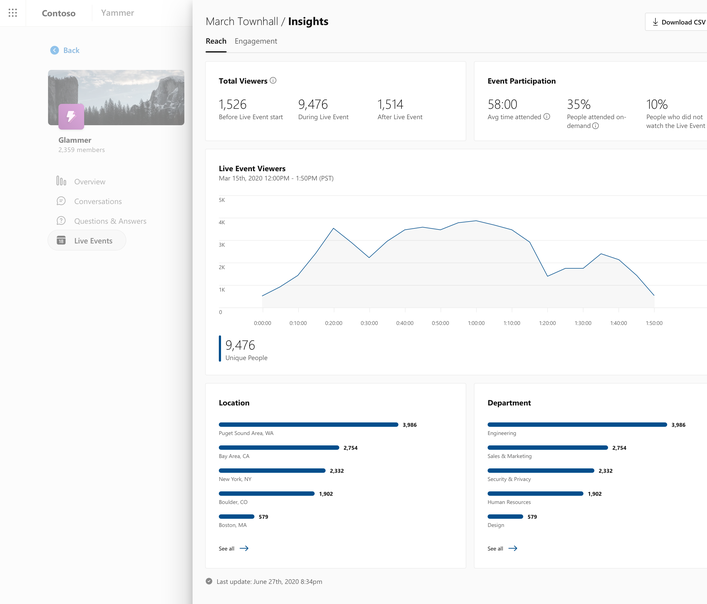Click the 9,476 Unique People figure
Image resolution: width=707 pixels, height=604 pixels.
tap(240, 345)
